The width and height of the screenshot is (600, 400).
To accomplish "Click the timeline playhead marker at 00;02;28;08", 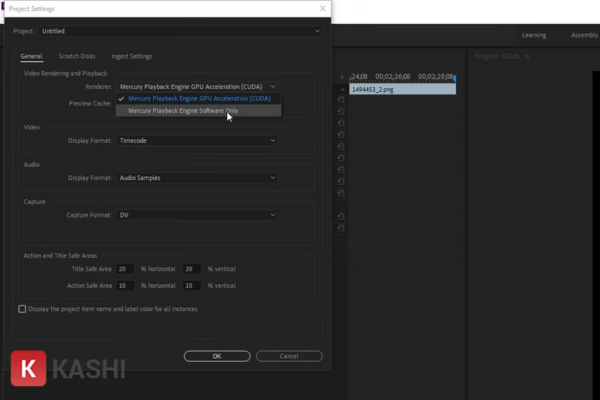I will point(455,78).
